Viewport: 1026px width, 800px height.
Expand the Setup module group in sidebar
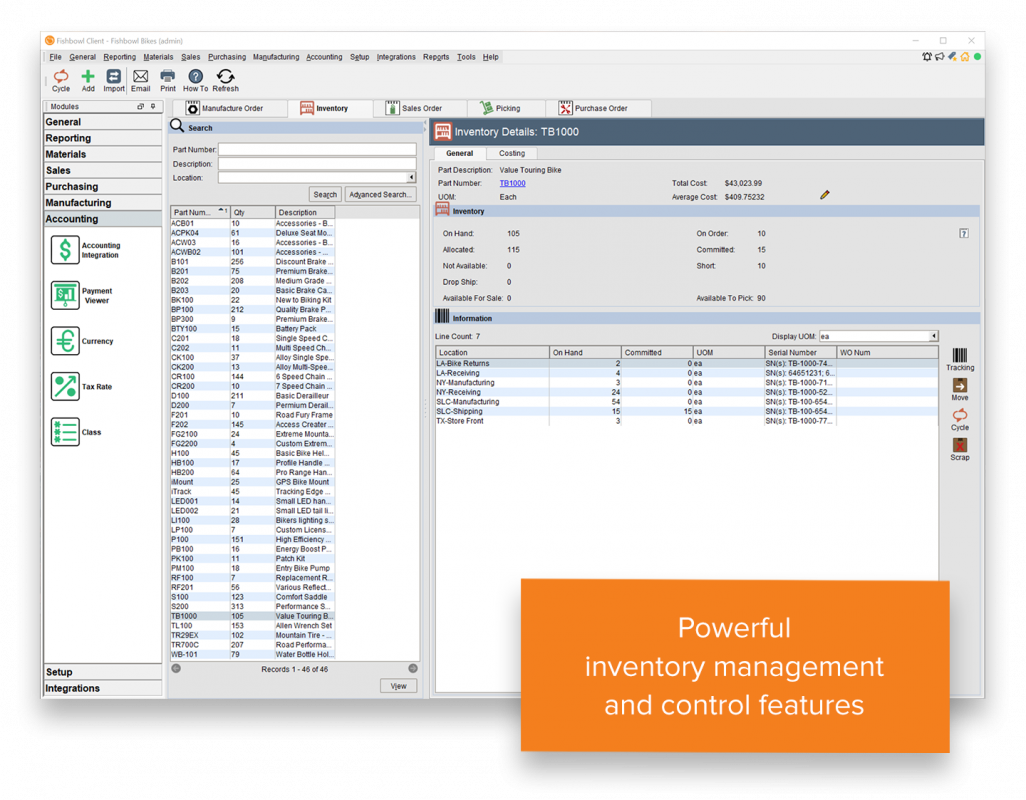tap(103, 672)
